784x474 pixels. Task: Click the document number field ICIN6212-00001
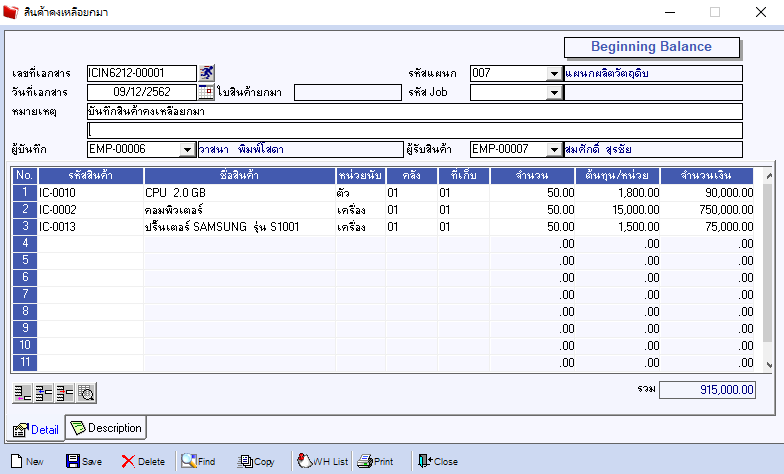(x=142, y=73)
